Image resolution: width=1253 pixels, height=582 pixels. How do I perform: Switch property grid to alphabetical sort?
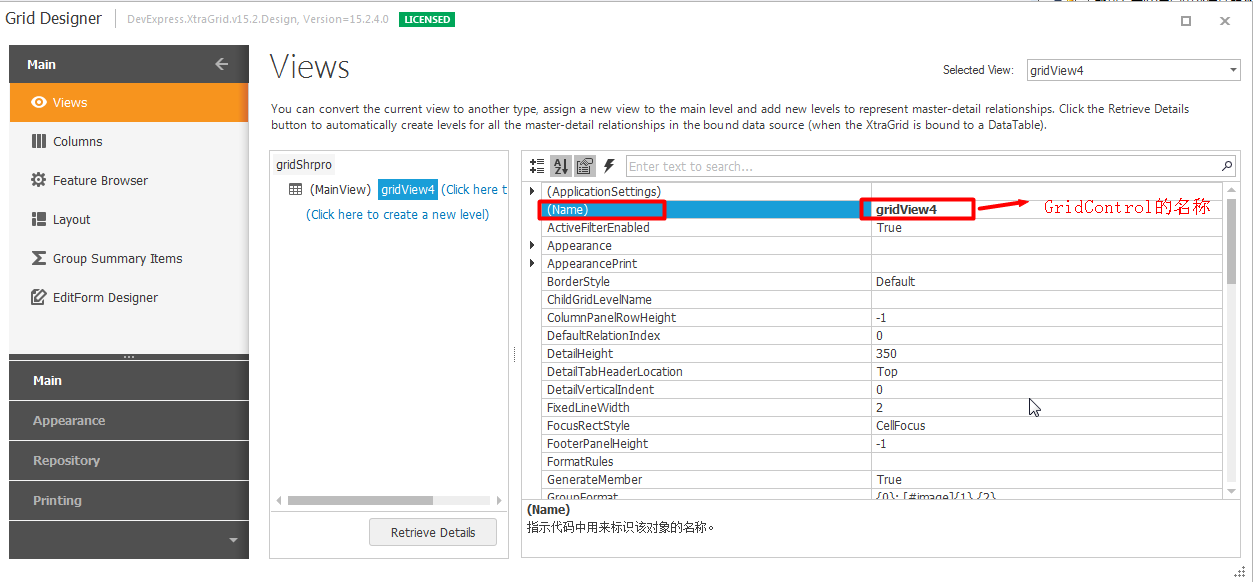tap(561, 166)
